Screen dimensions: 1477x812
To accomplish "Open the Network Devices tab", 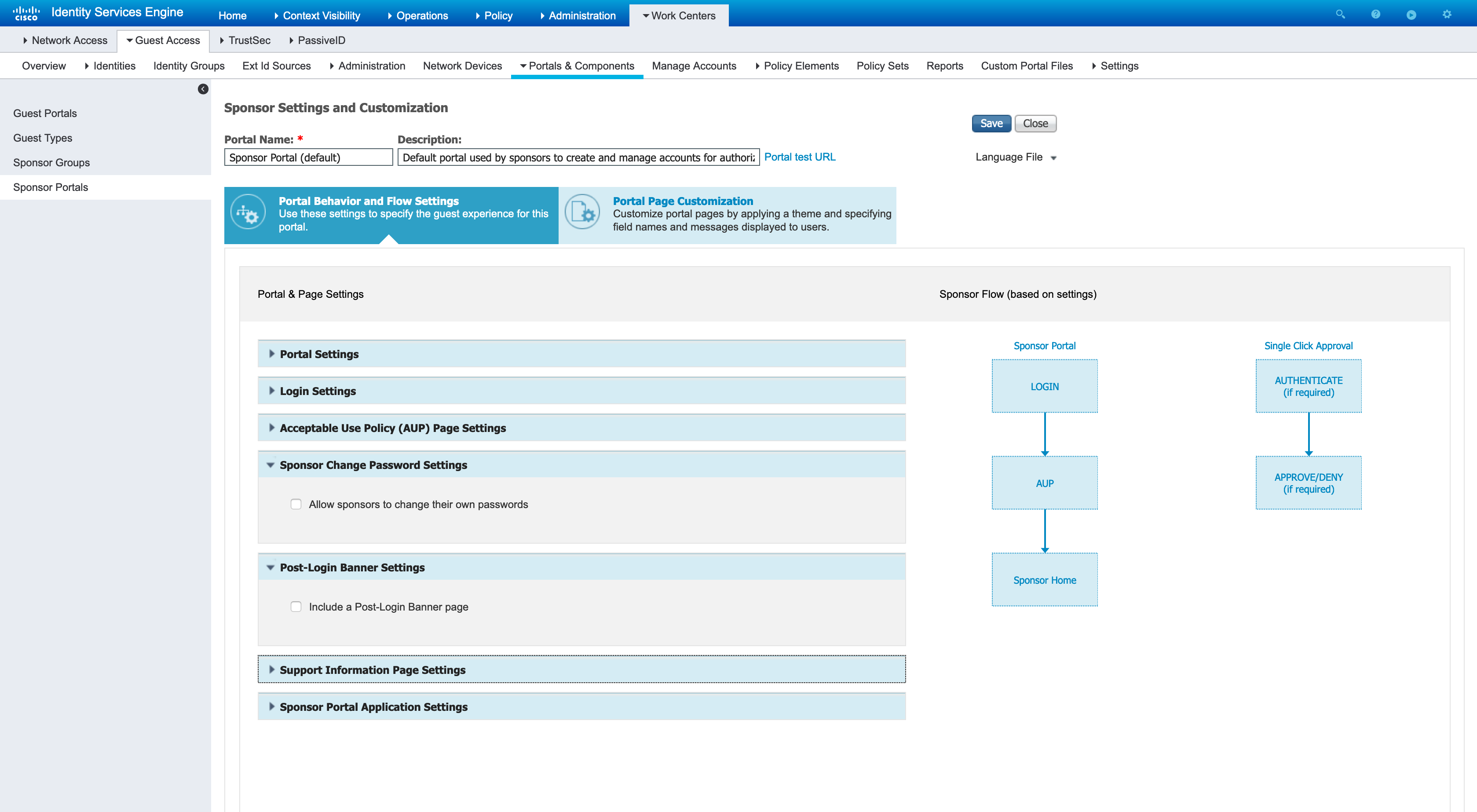I will click(462, 66).
